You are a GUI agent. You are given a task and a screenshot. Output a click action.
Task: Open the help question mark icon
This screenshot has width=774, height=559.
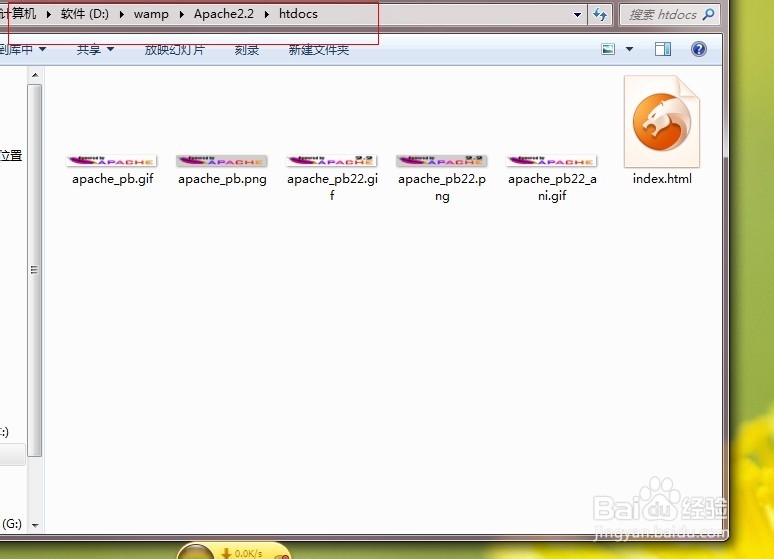point(699,49)
